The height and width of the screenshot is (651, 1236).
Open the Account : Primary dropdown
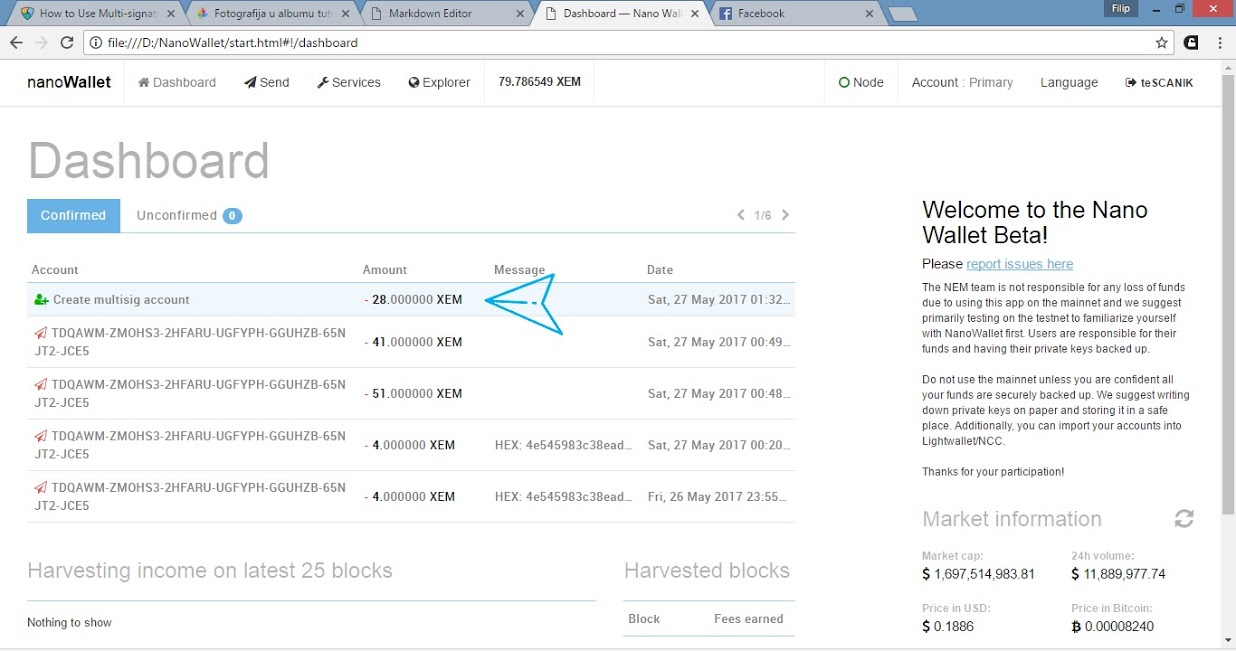pos(962,83)
